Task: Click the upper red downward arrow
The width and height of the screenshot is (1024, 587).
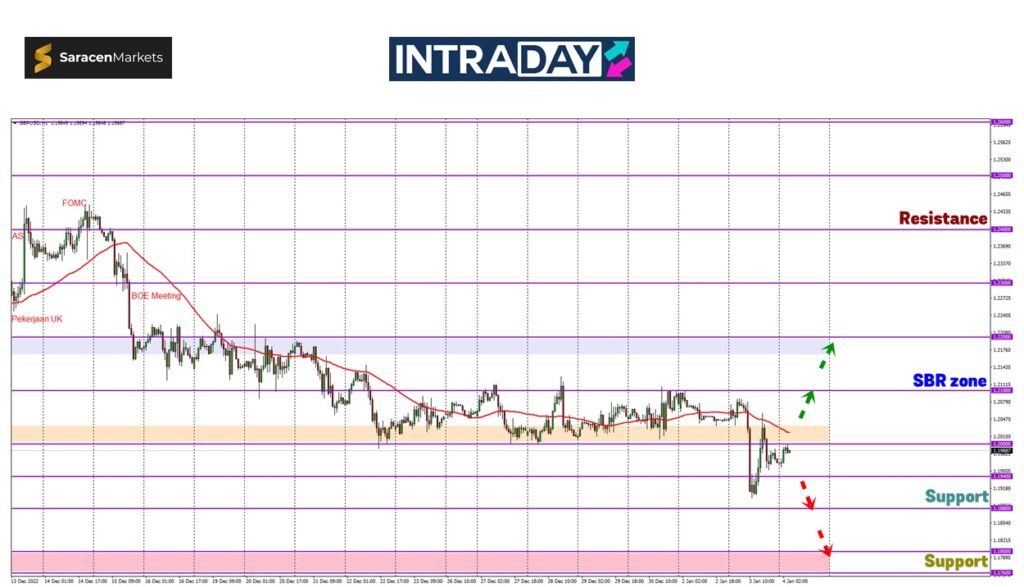Action: point(804,493)
